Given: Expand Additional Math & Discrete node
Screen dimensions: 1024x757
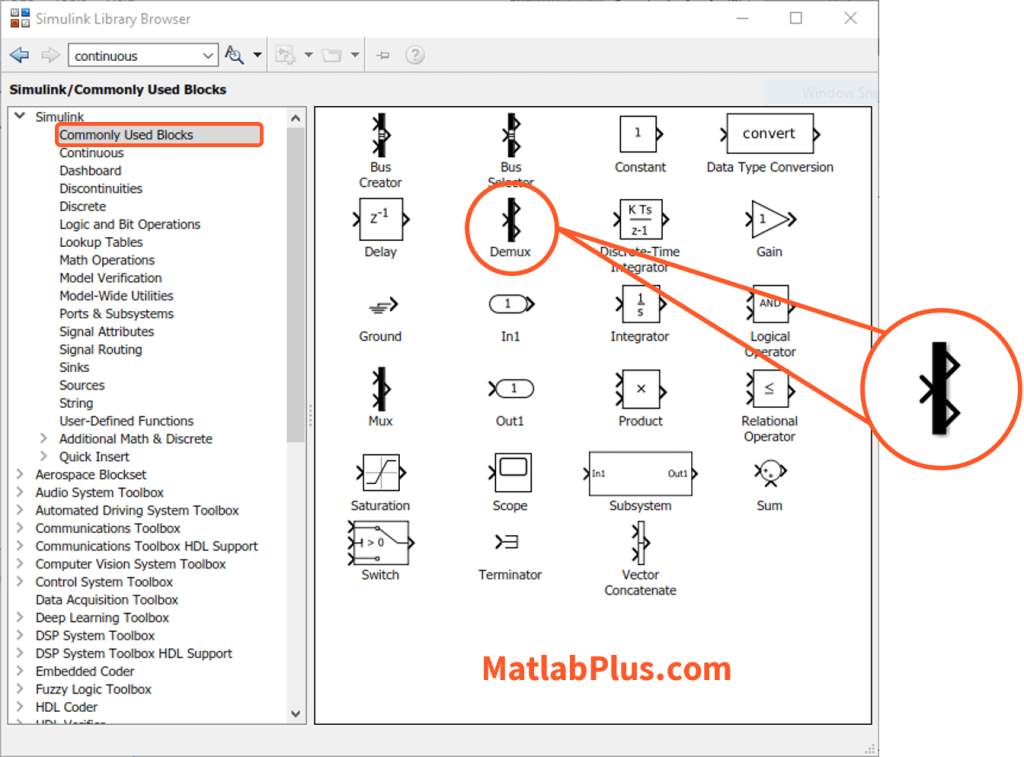Looking at the screenshot, I should tap(43, 439).
